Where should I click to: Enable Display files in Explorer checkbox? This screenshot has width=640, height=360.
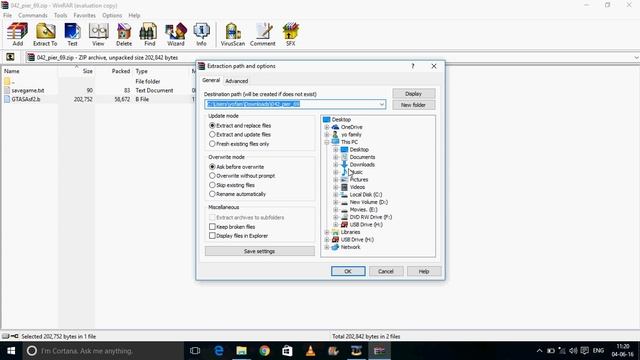coord(212,236)
